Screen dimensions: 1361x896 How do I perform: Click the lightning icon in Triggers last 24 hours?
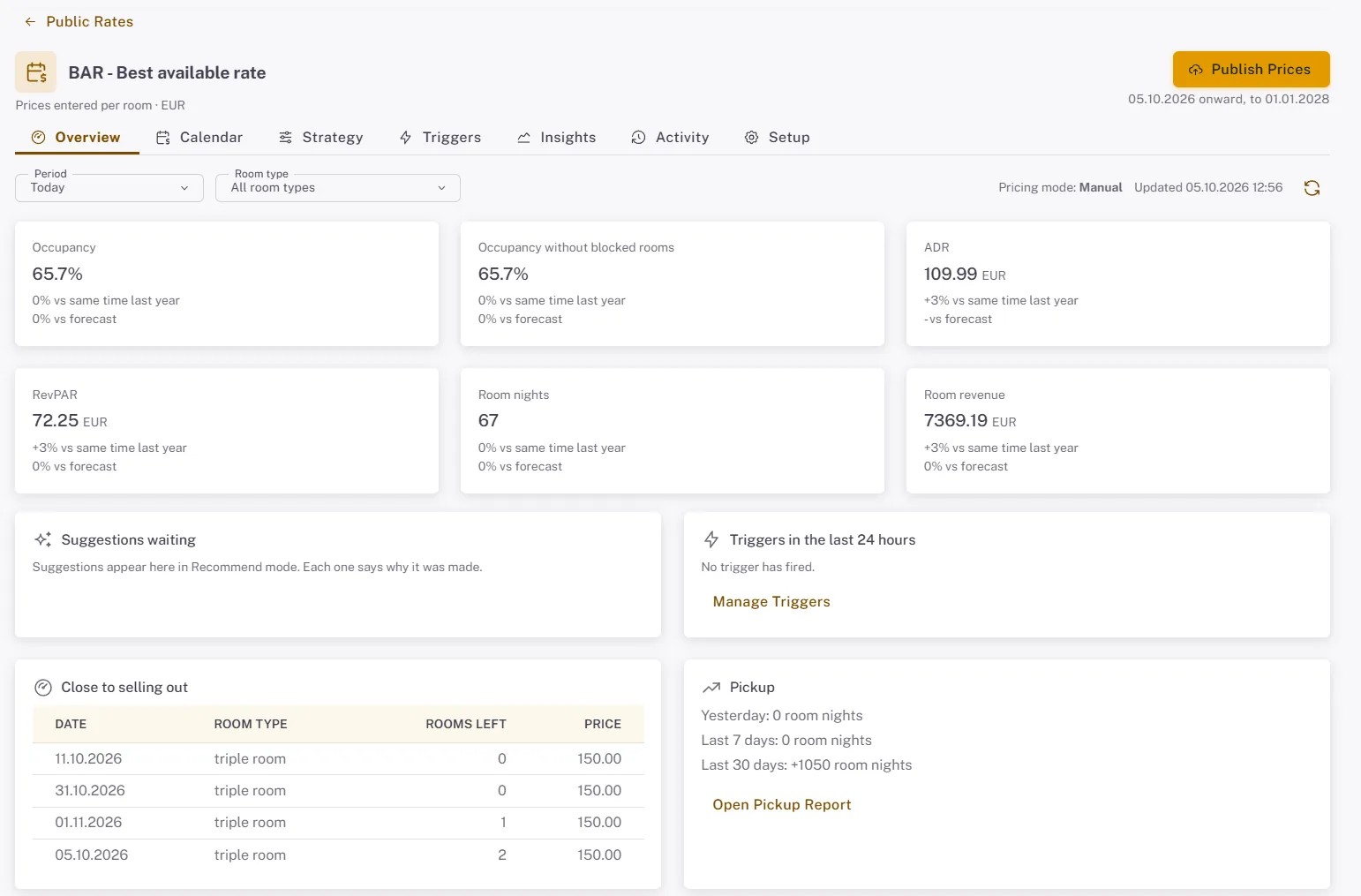tap(711, 539)
